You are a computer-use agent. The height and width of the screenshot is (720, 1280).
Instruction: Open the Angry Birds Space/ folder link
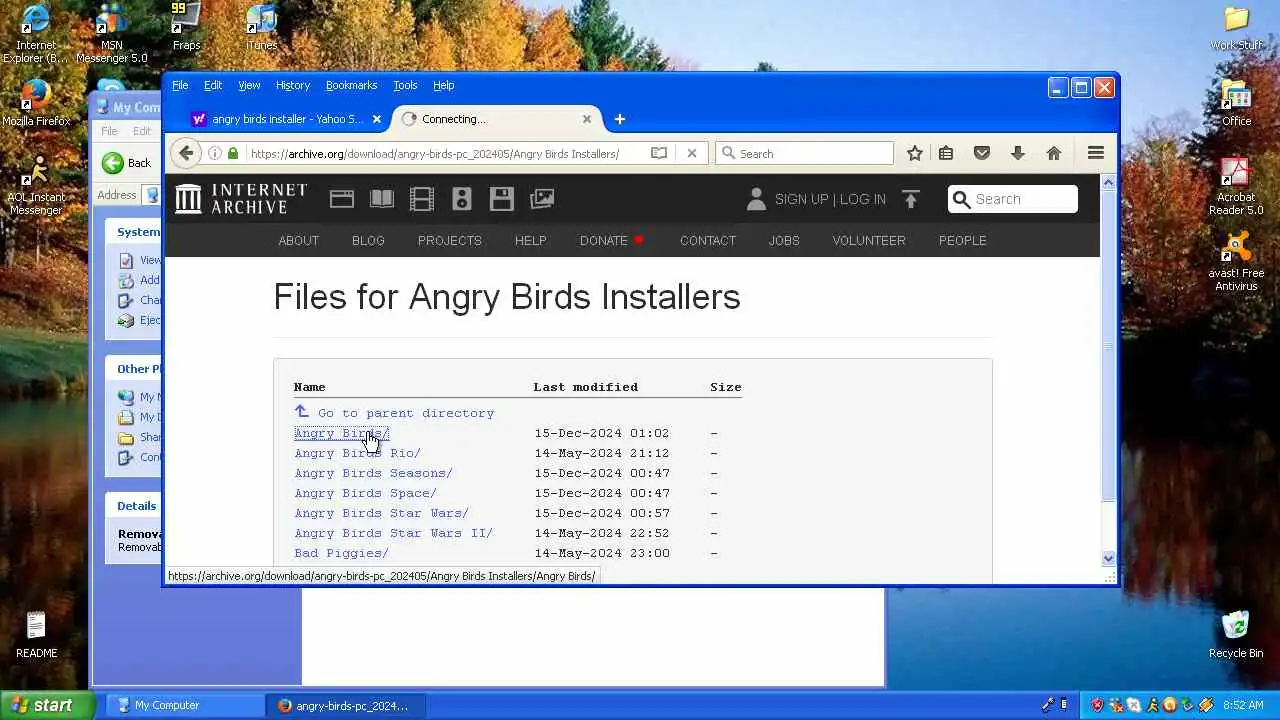365,493
